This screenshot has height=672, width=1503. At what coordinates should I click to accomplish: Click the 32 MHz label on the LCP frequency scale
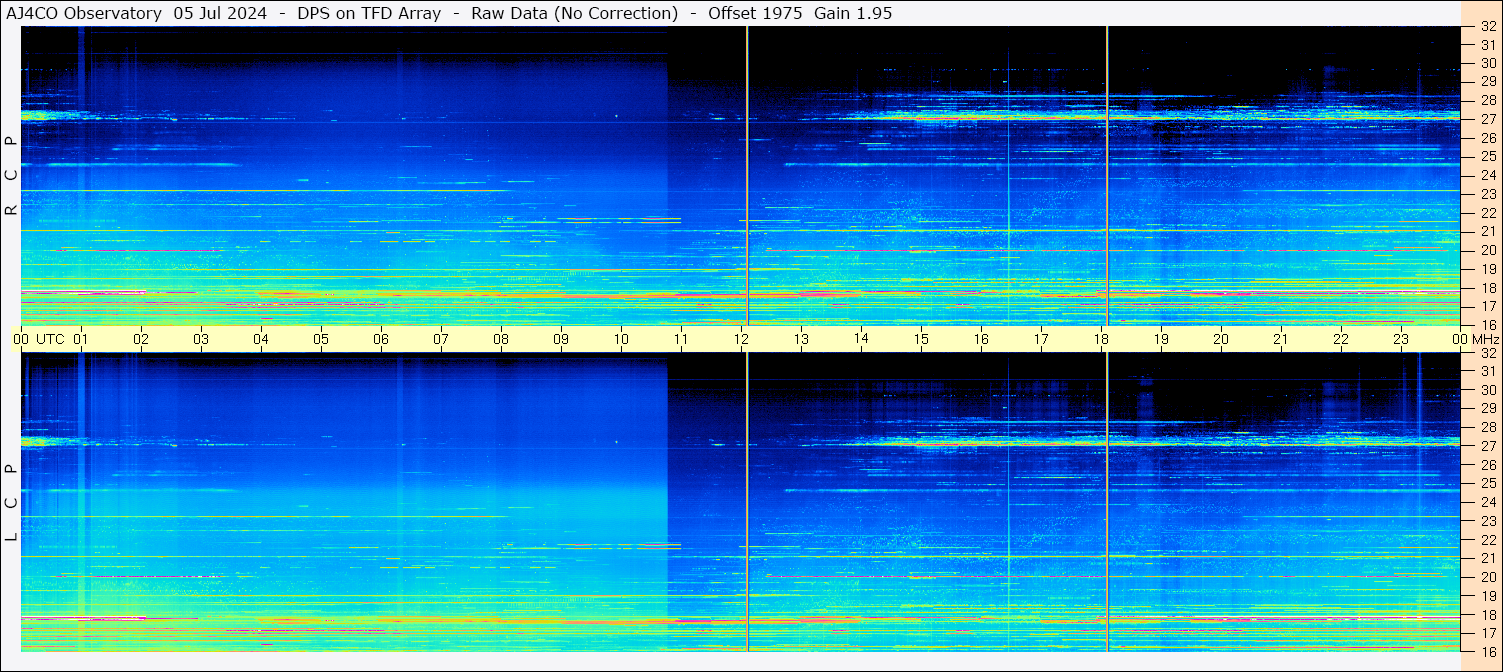click(1488, 353)
